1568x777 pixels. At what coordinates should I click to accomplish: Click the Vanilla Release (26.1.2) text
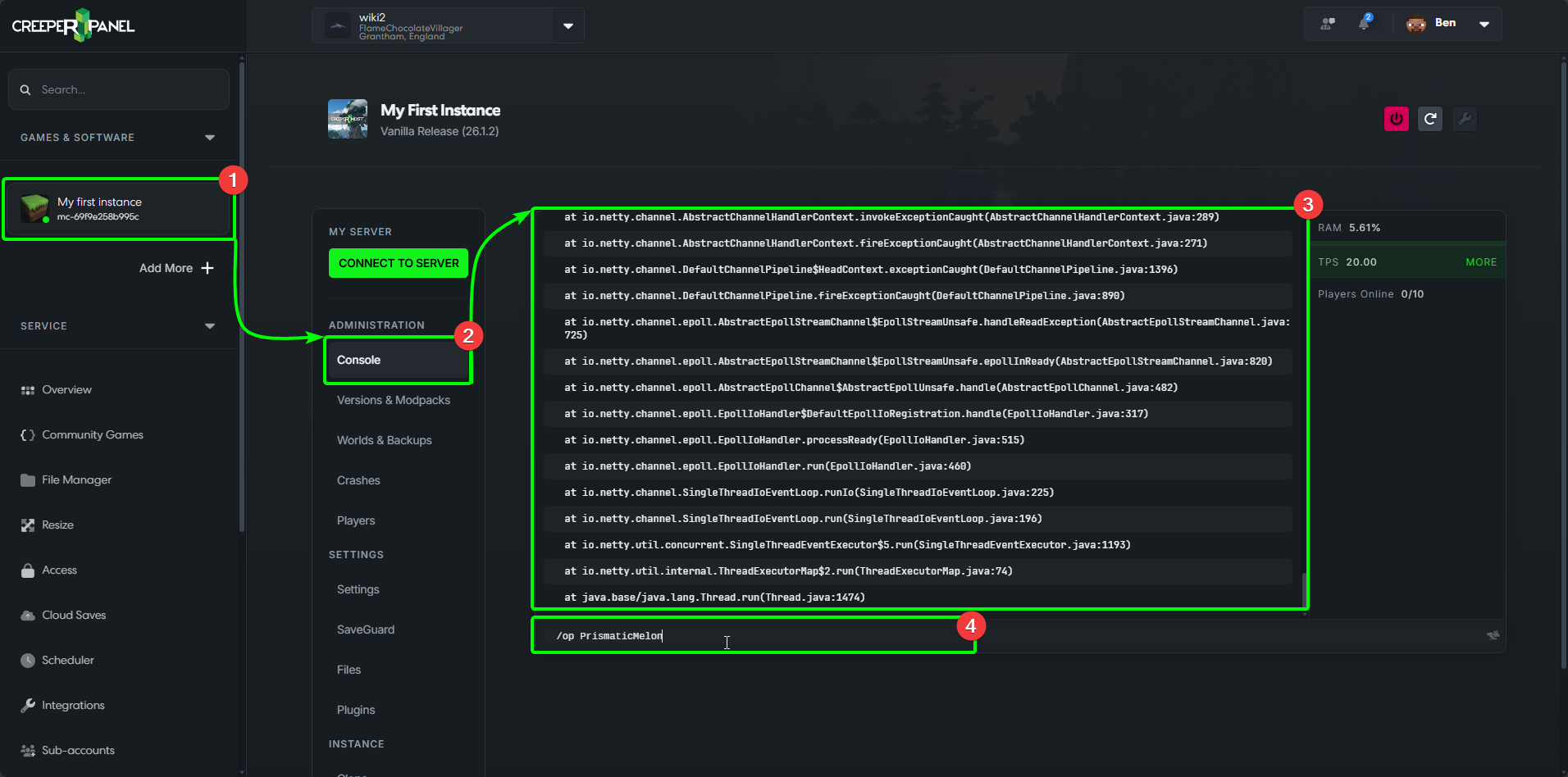(440, 131)
